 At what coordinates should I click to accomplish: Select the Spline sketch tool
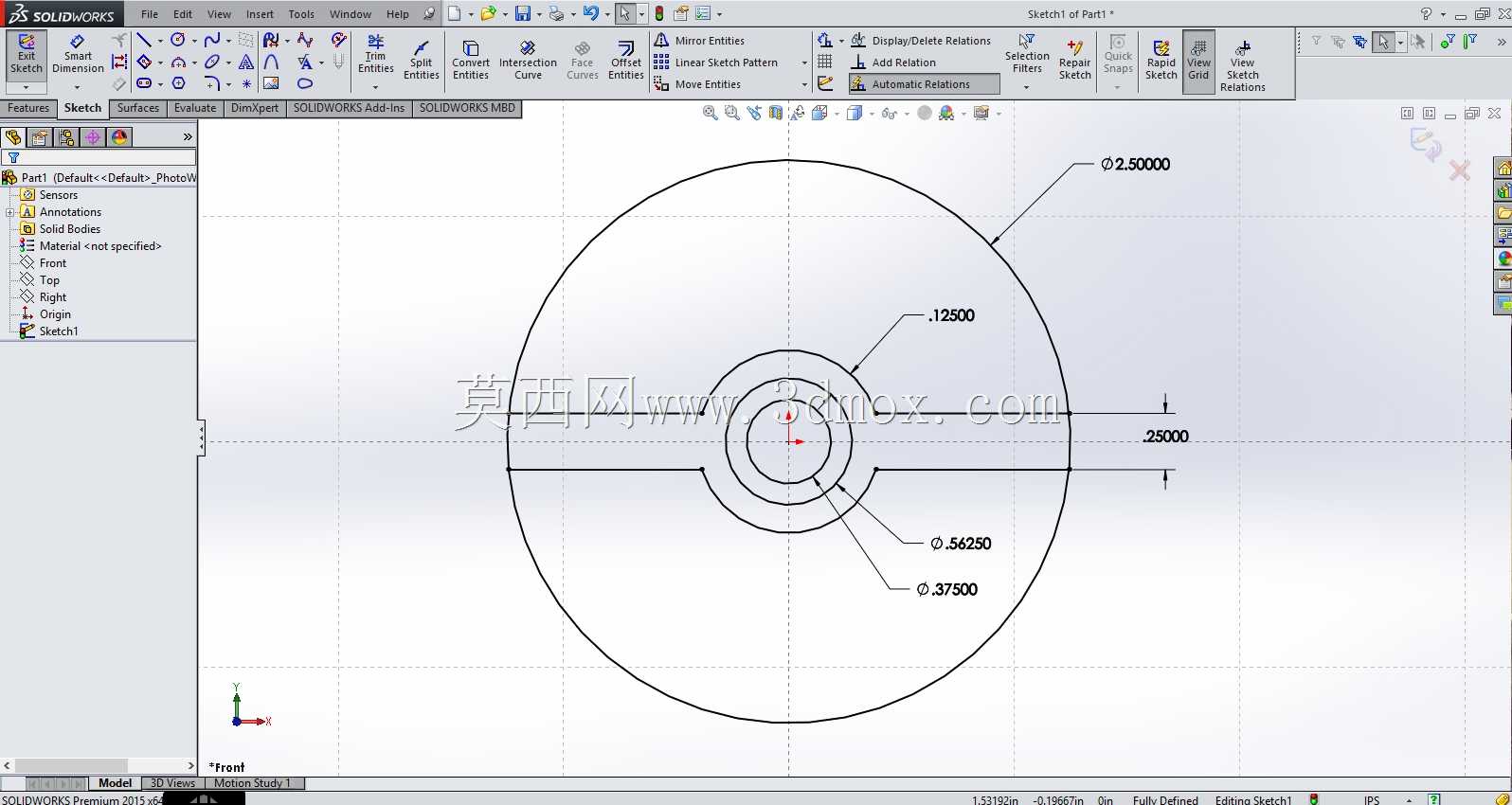tap(212, 40)
